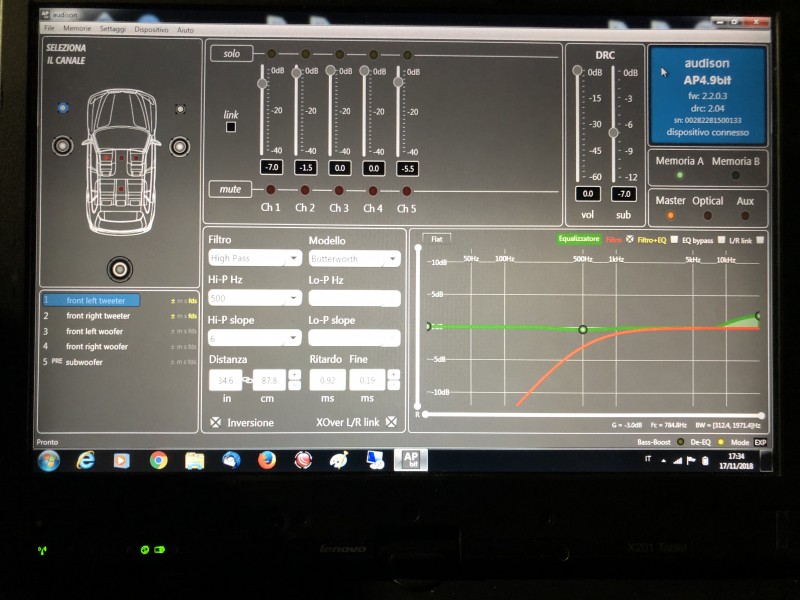
Task: Click the Distanza inches input field
Action: 225,381
